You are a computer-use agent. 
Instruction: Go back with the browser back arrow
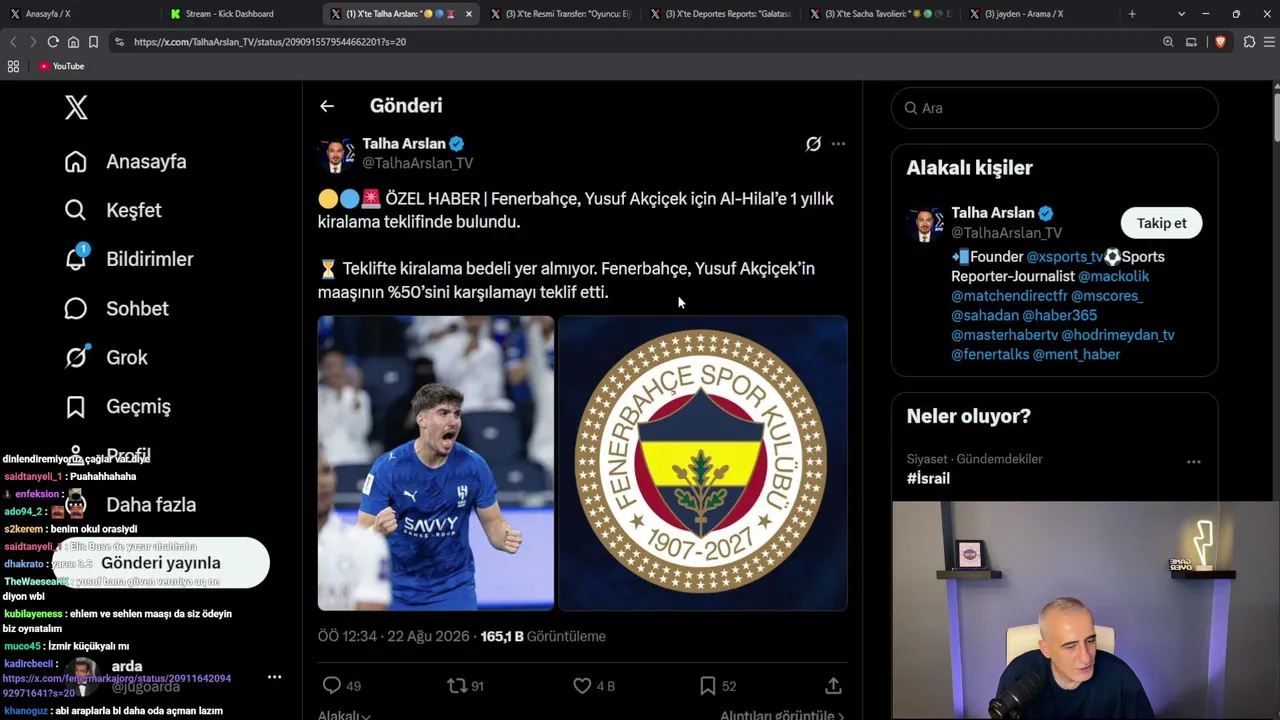pyautogui.click(x=13, y=42)
